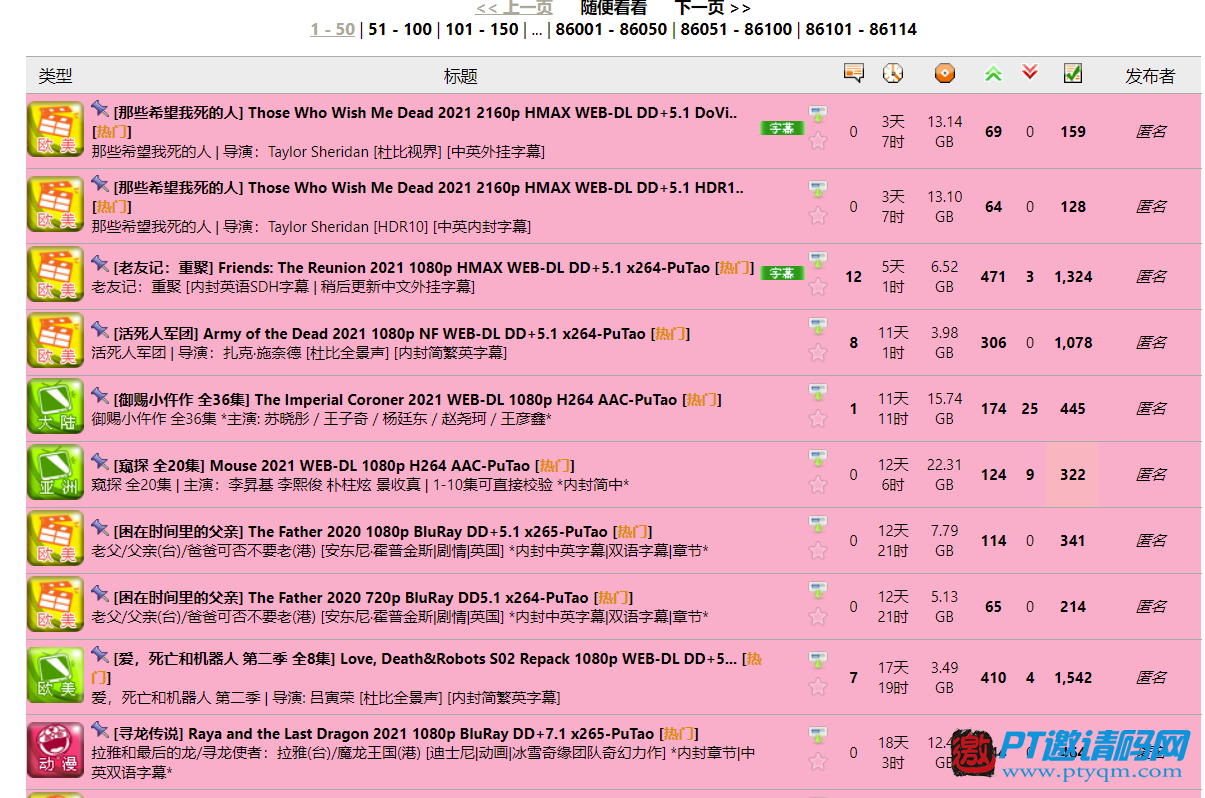Screen dimensions: 1205x798
Task: Download the Mouse 2021 torrent
Action: click(818, 458)
